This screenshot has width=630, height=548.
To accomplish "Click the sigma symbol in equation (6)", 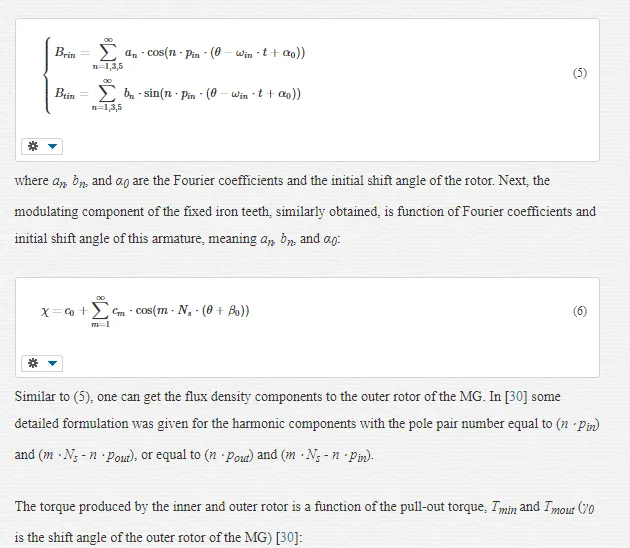I will coord(100,310).
